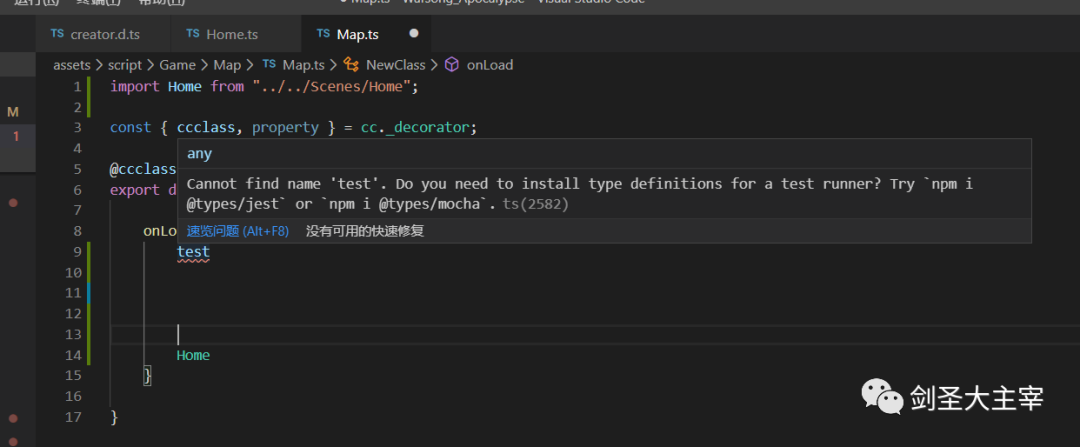This screenshot has width=1080, height=447.
Task: Open the script breadcrumb dropdown
Action: 125,65
